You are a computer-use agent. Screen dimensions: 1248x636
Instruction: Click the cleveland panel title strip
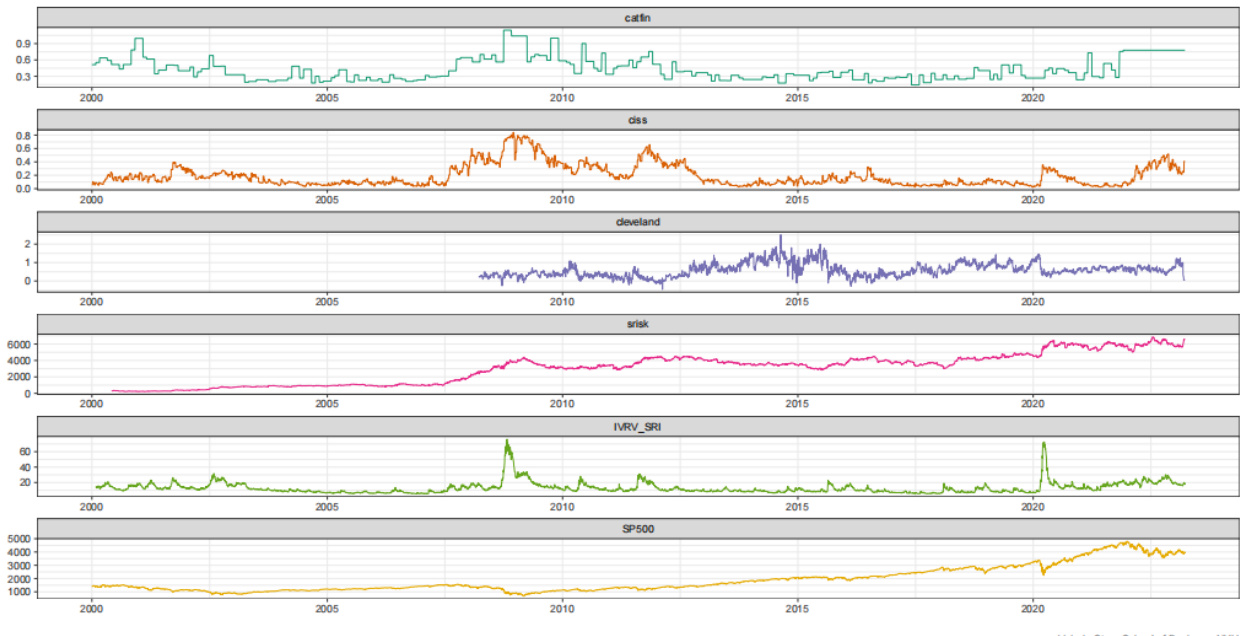click(x=638, y=222)
